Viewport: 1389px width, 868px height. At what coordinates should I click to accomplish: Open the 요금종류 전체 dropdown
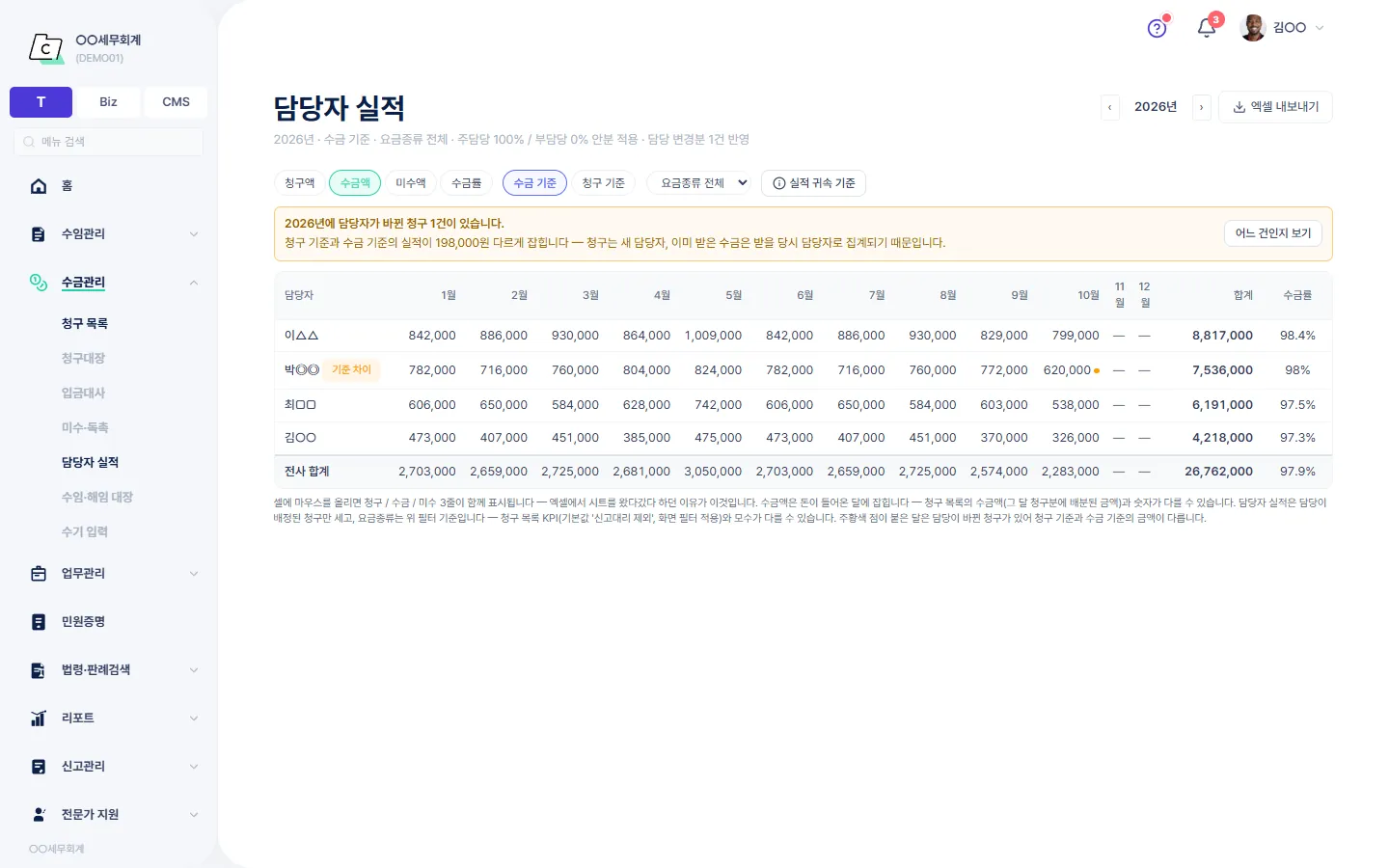point(699,183)
